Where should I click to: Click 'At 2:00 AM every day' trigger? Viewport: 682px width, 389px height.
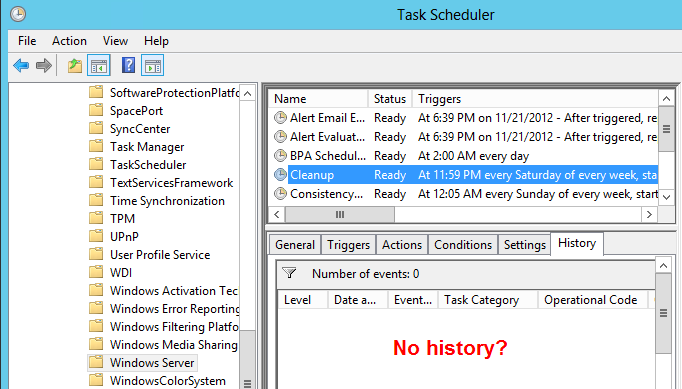(x=473, y=155)
